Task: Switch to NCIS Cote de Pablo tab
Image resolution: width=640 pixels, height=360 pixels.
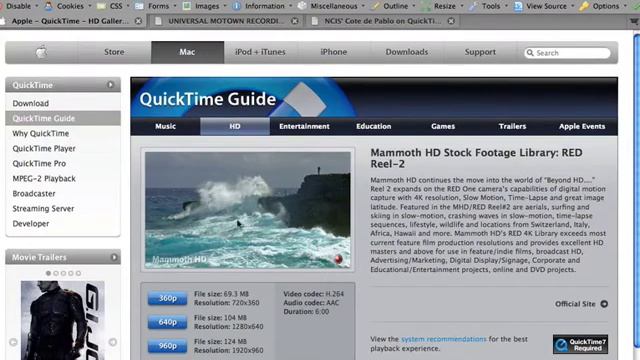Action: click(383, 21)
